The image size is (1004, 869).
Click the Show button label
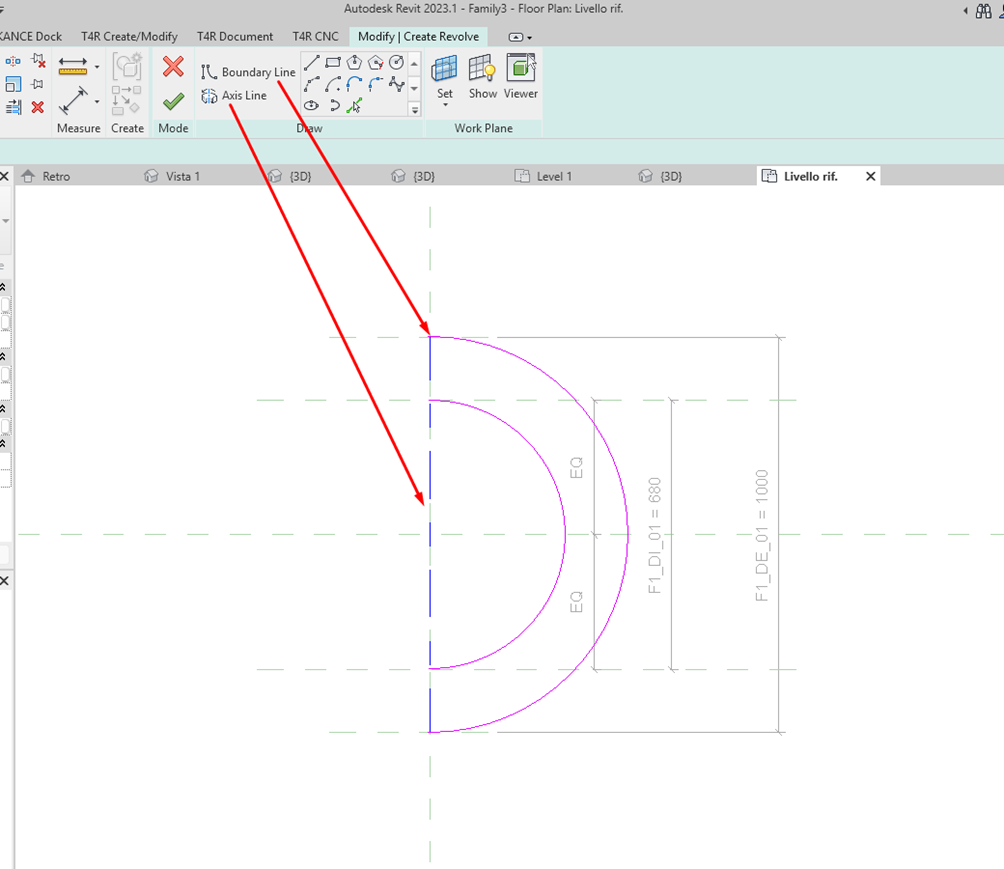click(483, 93)
